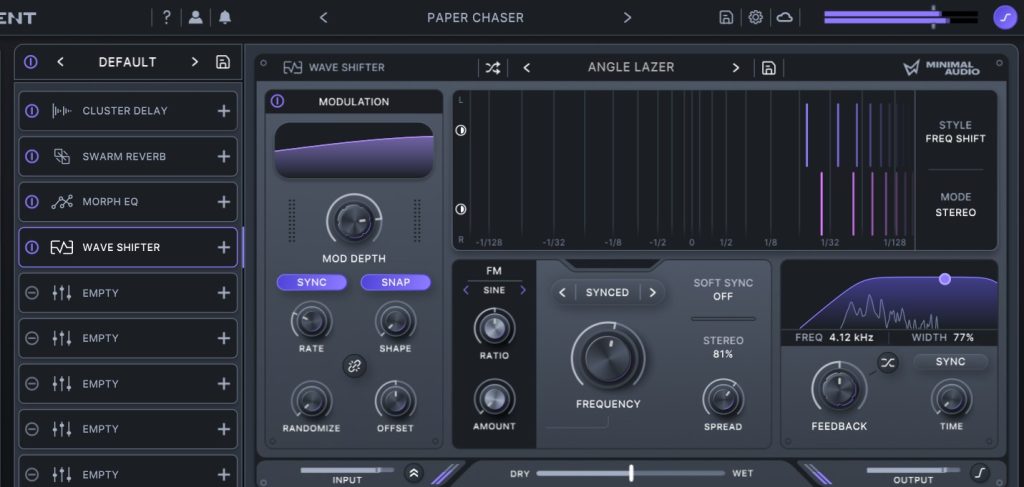Switch to previous FM waveform from Sine
The height and width of the screenshot is (487, 1024).
466,291
